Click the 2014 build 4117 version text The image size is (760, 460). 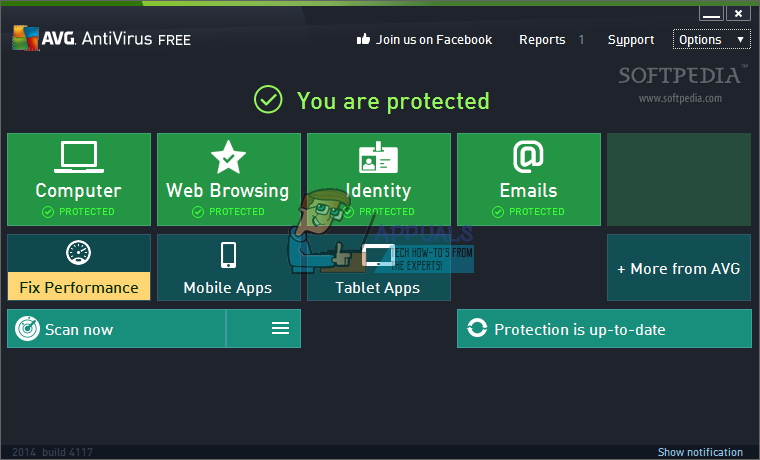click(52, 452)
